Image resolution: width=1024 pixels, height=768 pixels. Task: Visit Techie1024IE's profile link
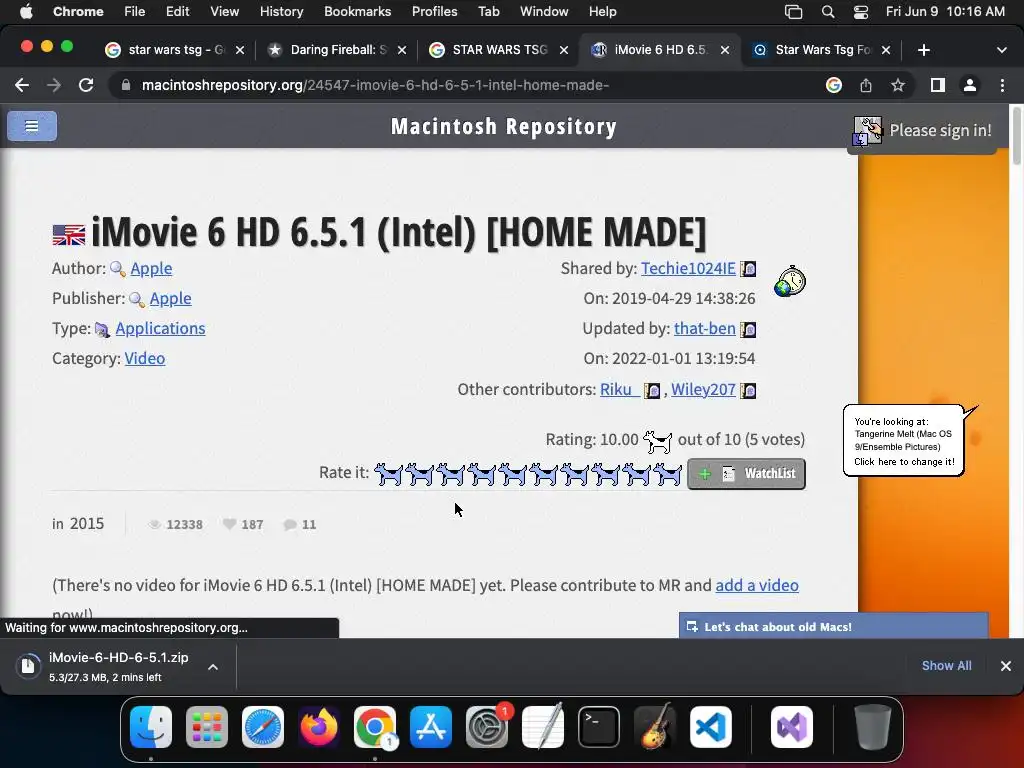[x=688, y=268]
